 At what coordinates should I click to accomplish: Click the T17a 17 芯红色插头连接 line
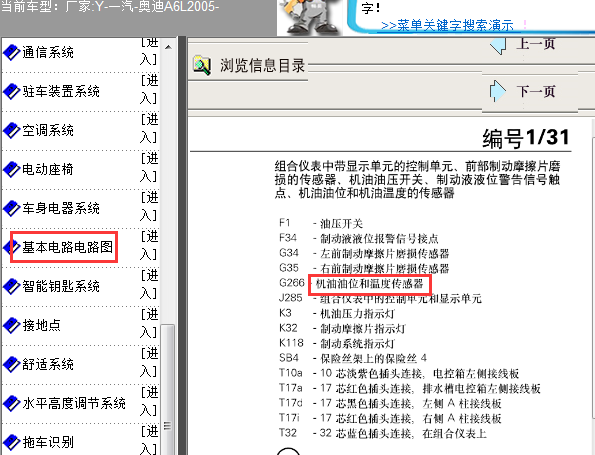410,388
